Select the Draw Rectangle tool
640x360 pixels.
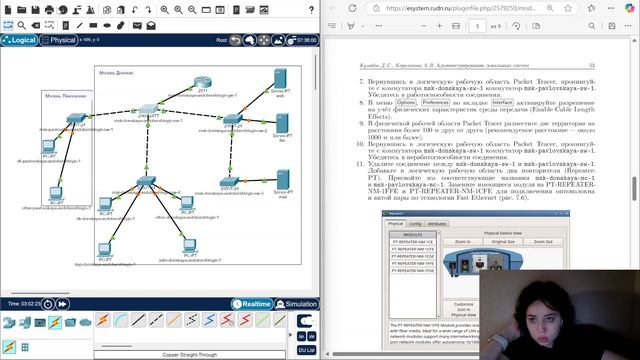tap(93, 25)
